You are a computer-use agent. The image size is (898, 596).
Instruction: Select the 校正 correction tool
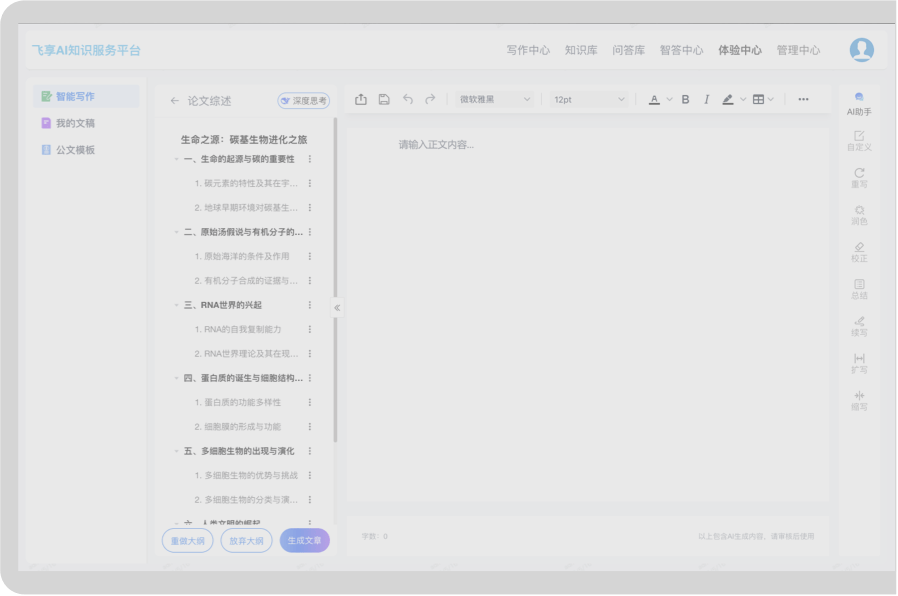859,252
